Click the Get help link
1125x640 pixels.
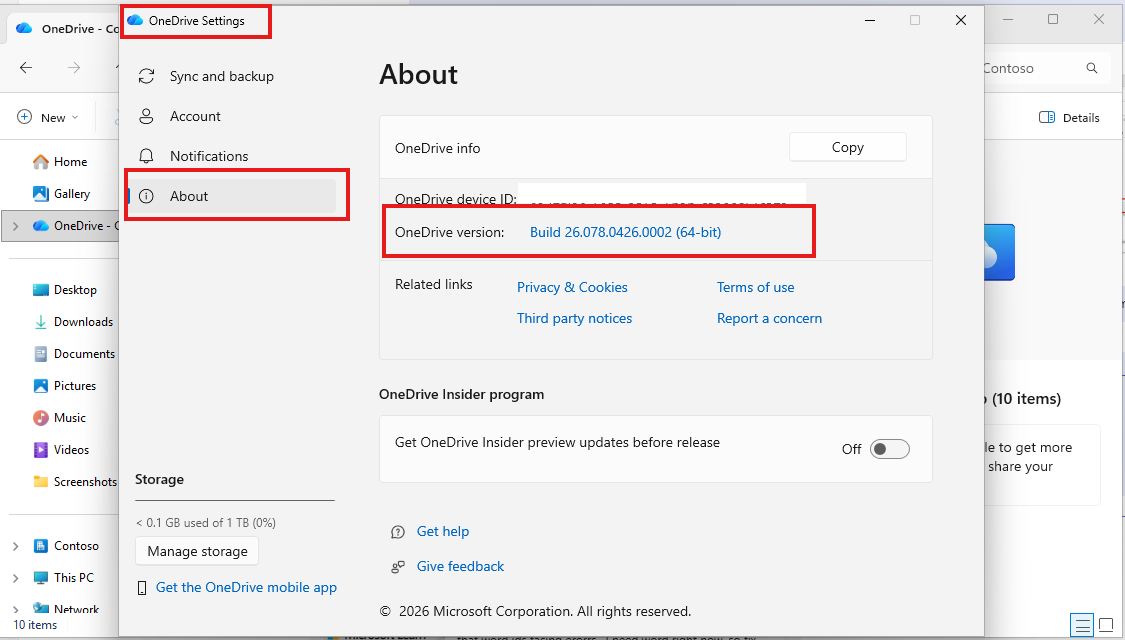pos(443,531)
